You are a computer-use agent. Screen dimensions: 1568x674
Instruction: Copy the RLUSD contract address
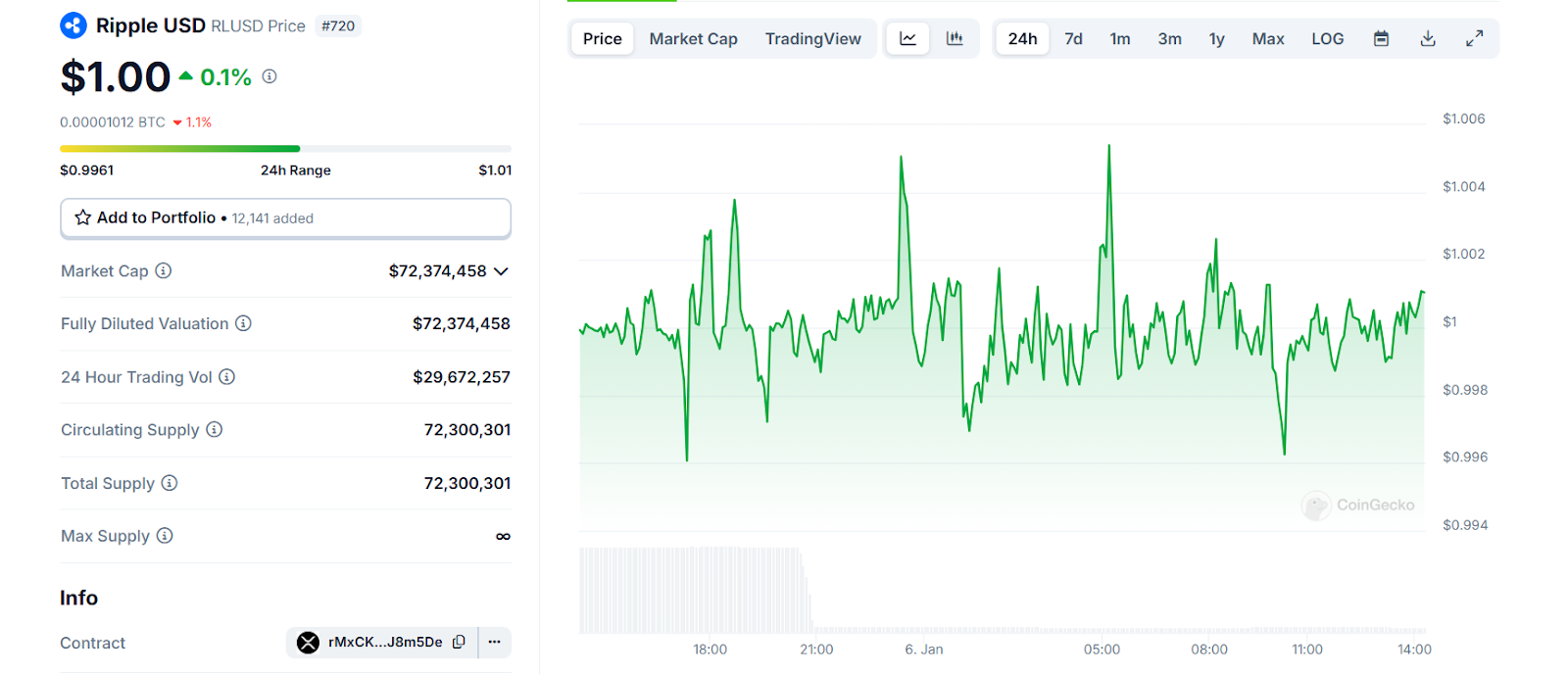point(459,643)
